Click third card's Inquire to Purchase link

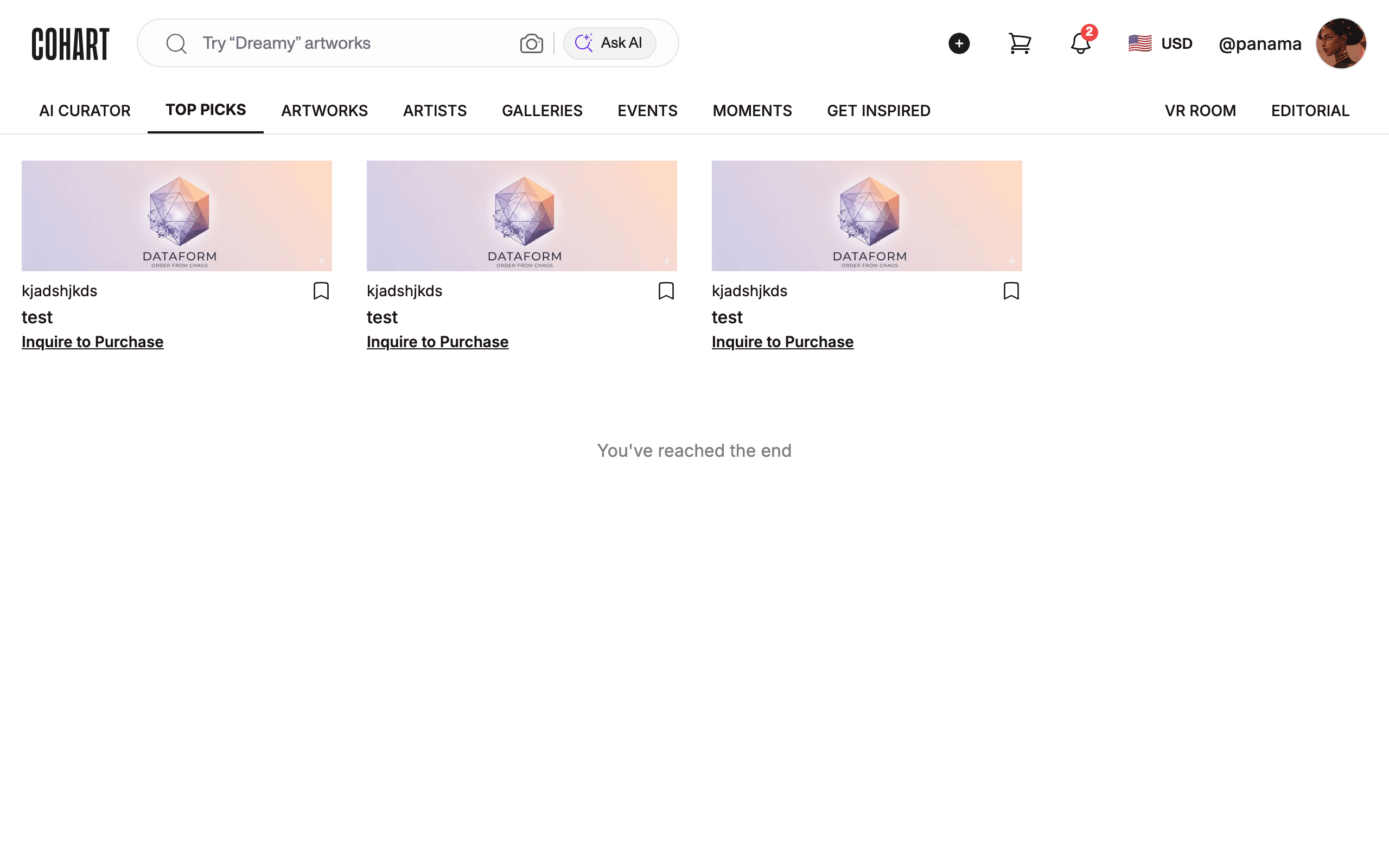pyautogui.click(x=782, y=342)
